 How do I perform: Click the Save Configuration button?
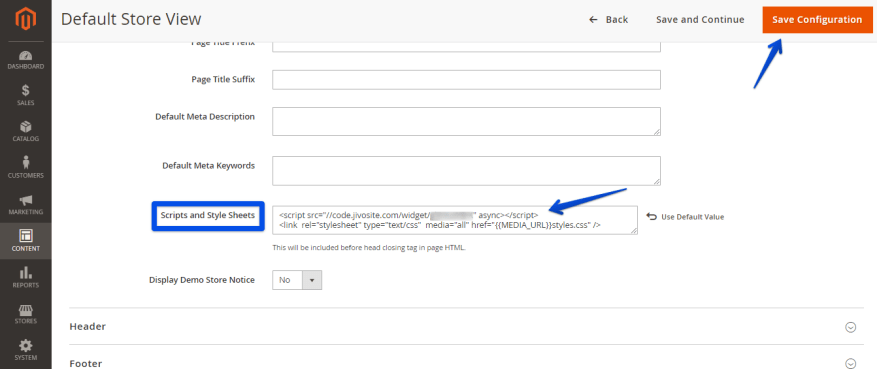click(x=817, y=20)
